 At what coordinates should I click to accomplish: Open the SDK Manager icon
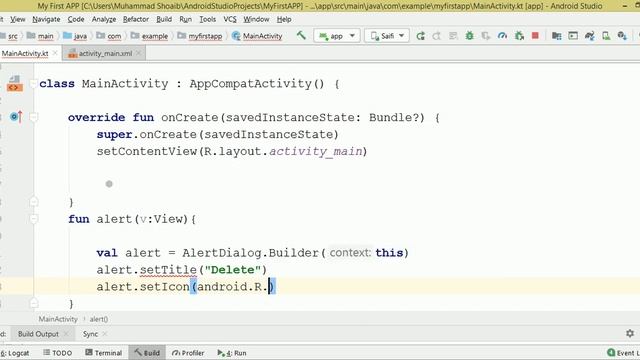pos(622,36)
